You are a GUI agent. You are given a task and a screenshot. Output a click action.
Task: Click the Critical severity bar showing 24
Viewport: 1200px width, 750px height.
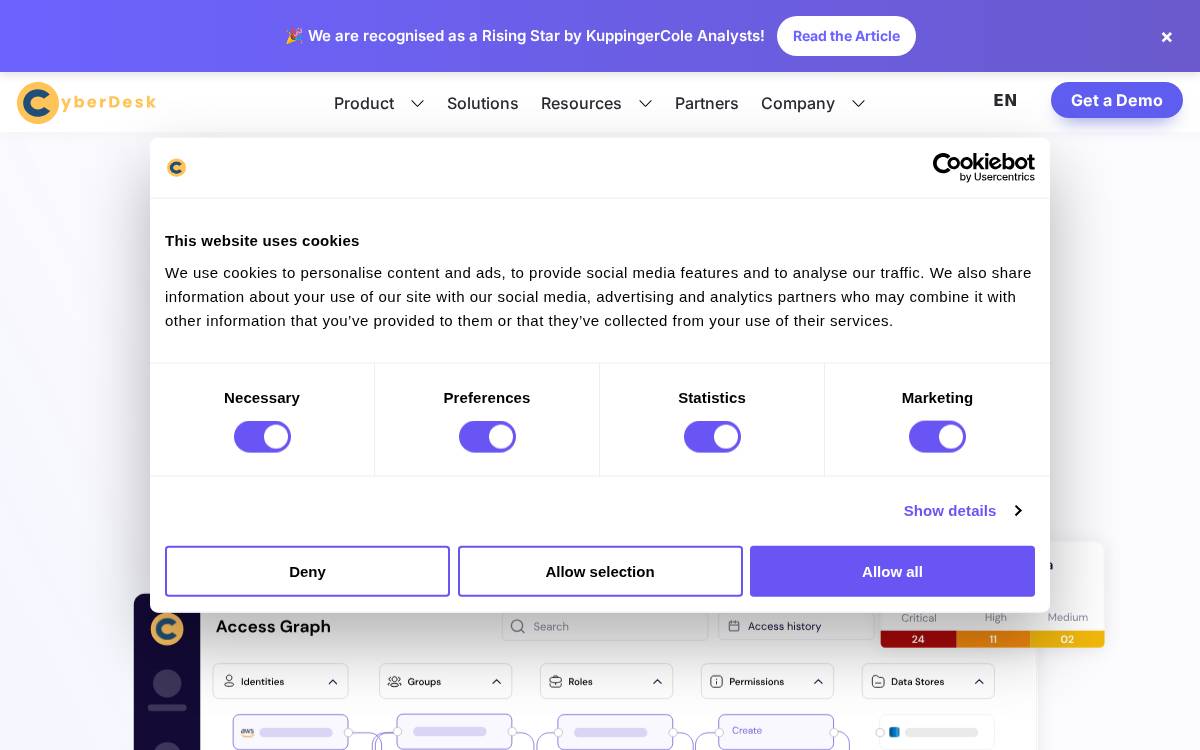click(x=918, y=639)
